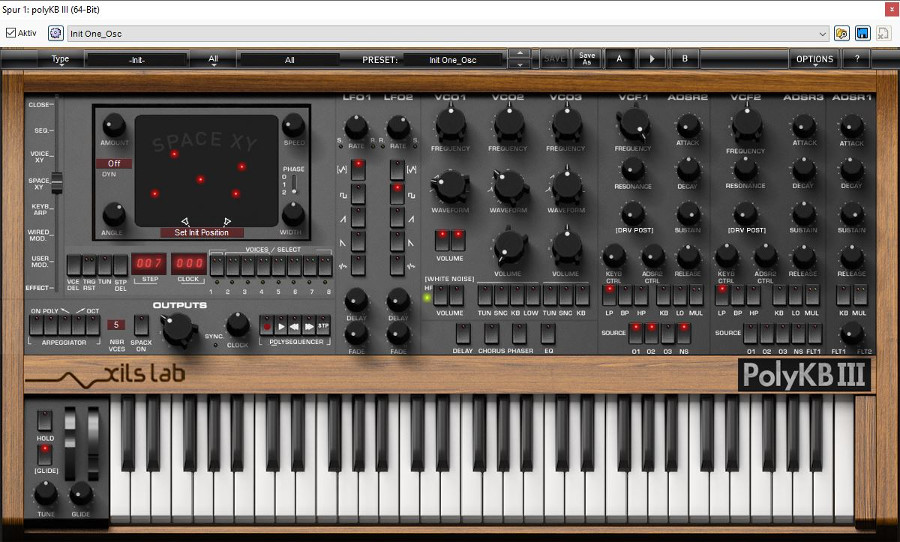The height and width of the screenshot is (542, 900).
Task: Select the SEQ panel entry
Action: [42, 130]
